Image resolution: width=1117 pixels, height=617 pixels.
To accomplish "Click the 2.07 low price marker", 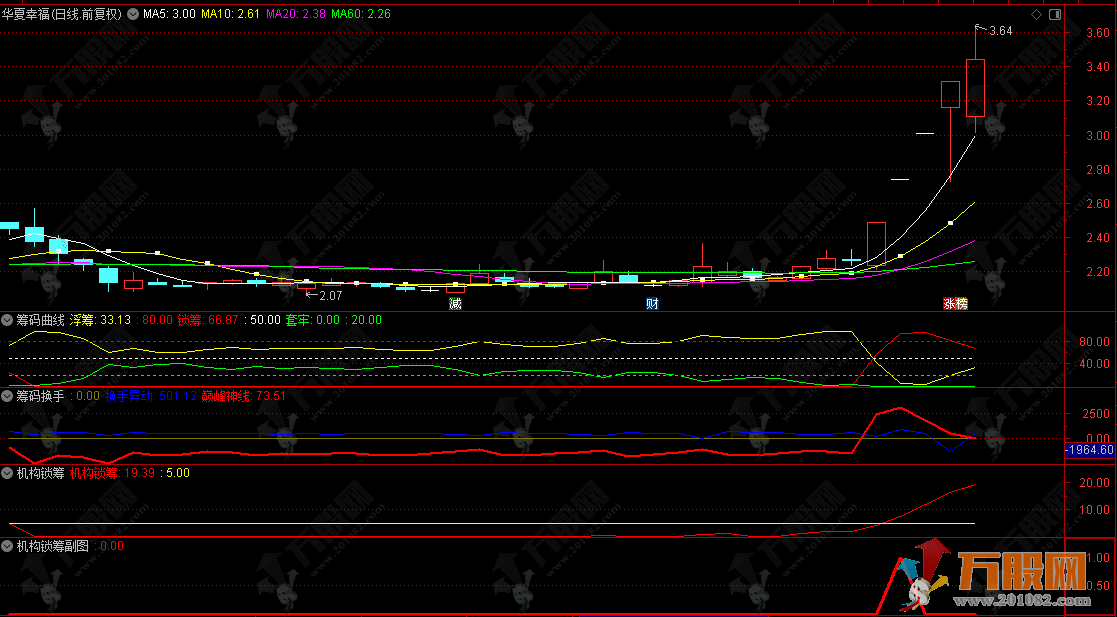I will pyautogui.click(x=329, y=295).
